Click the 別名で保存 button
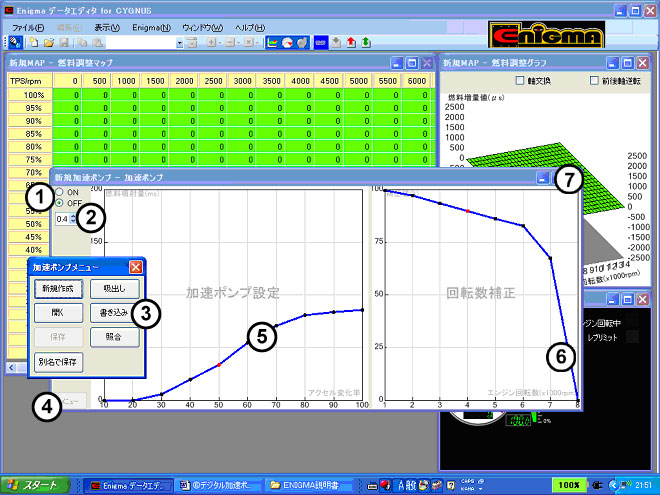The height and width of the screenshot is (495, 660). 58,362
